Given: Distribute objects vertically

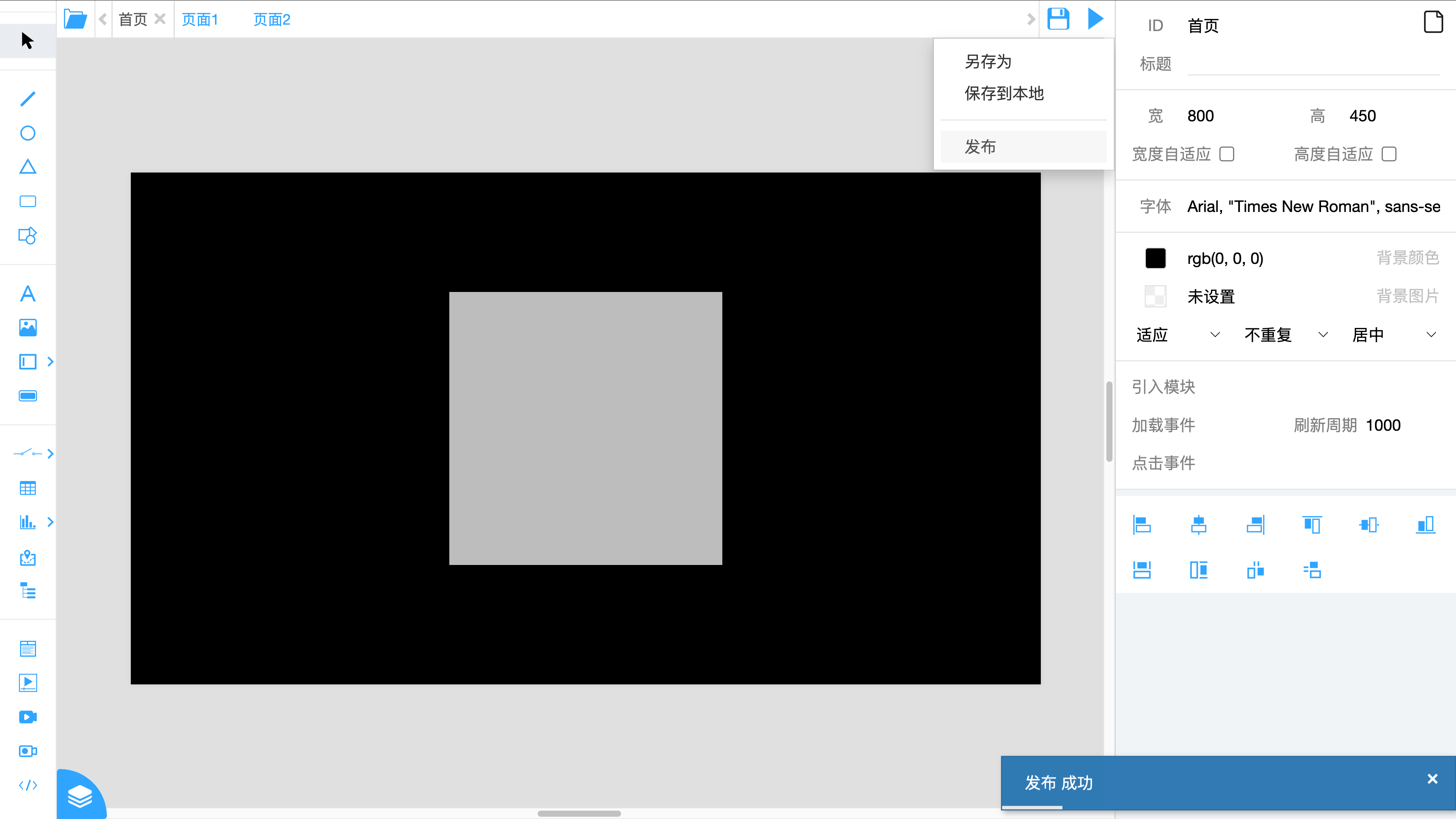Looking at the screenshot, I should click(x=1312, y=570).
